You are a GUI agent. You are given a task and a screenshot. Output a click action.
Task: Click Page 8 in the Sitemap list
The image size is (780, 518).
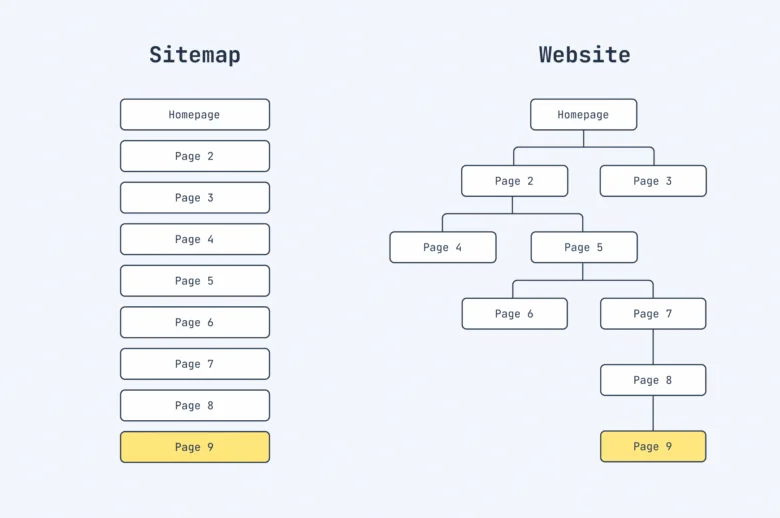[x=195, y=405]
